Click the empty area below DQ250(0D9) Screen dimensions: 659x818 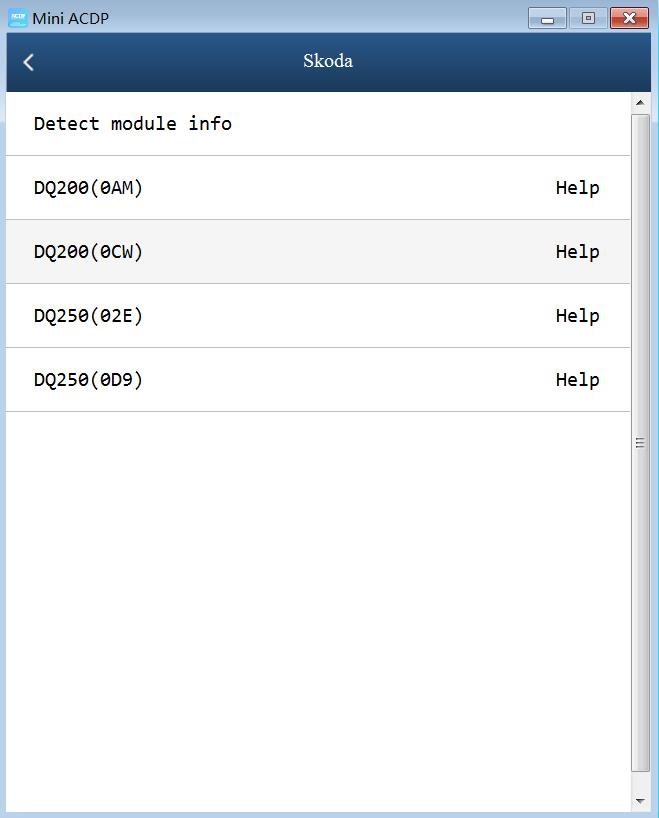(318, 610)
